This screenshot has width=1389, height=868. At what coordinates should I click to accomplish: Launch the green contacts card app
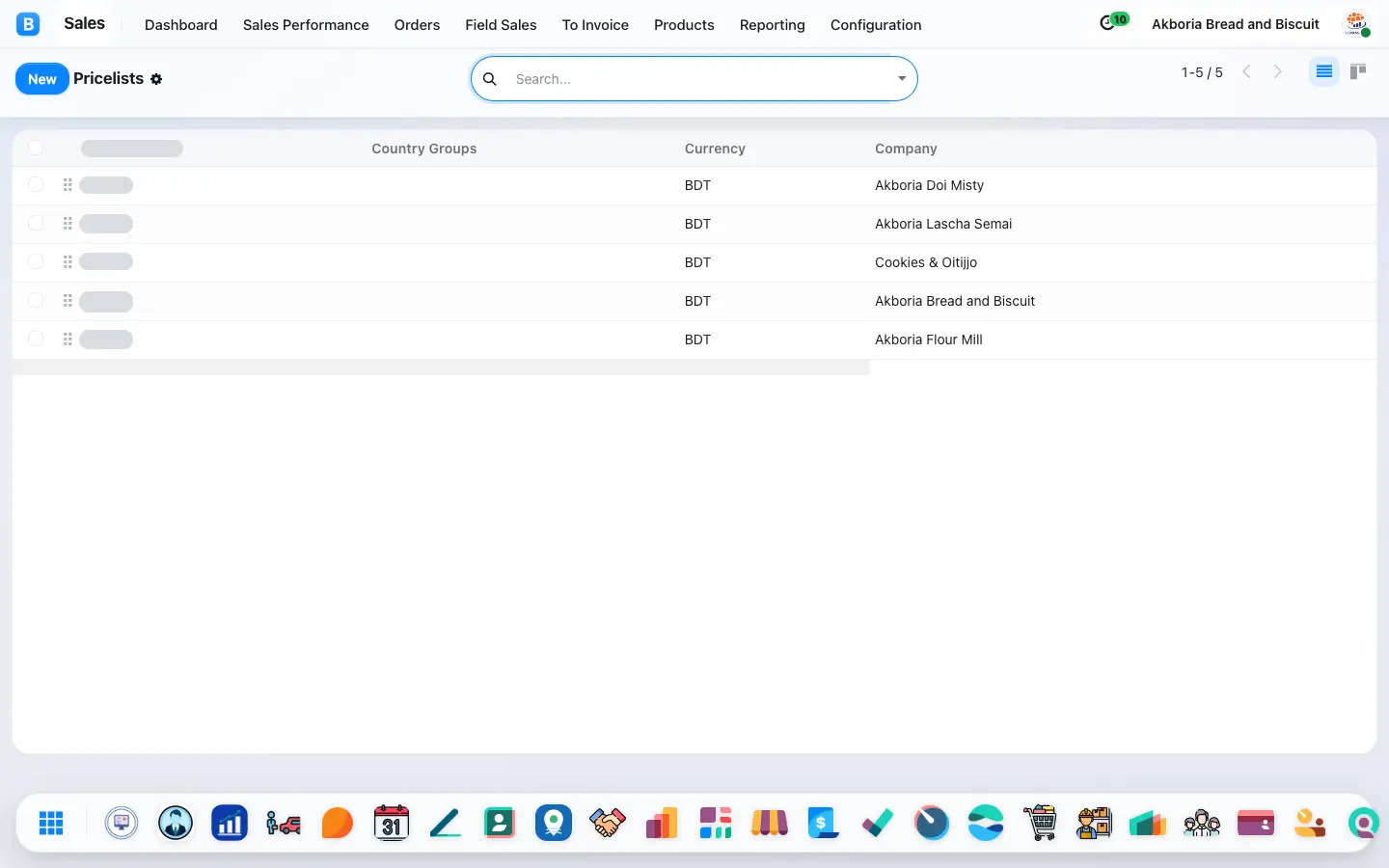tap(500, 823)
